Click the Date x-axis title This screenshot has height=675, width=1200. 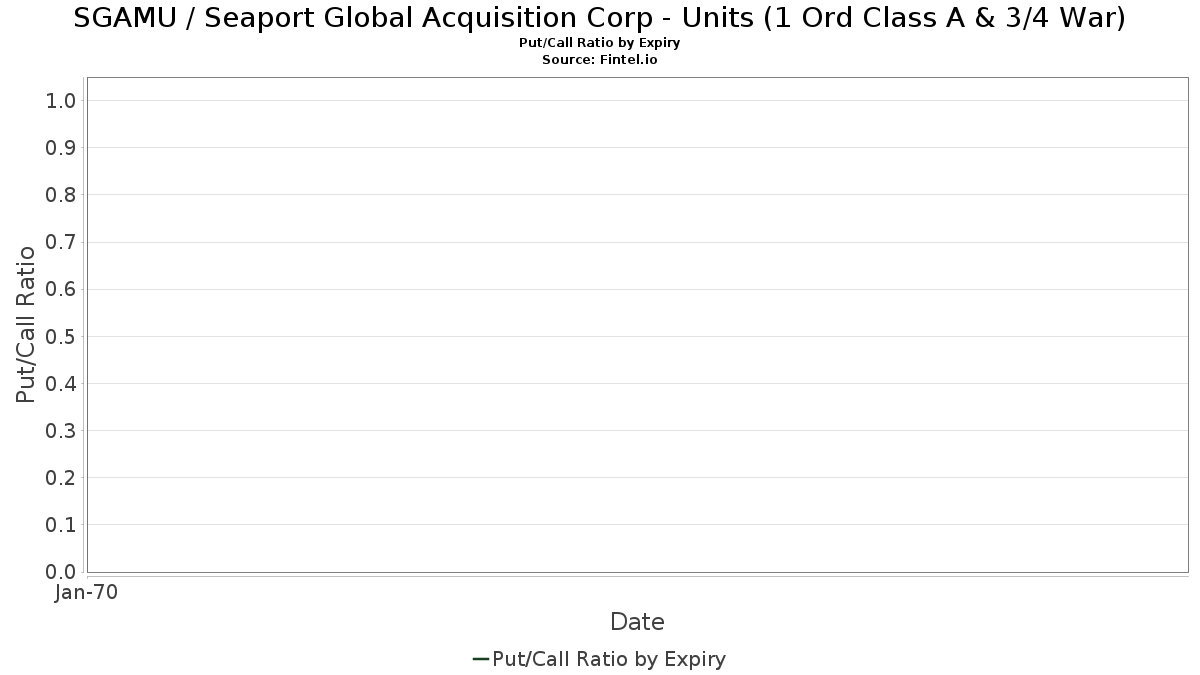(x=637, y=622)
